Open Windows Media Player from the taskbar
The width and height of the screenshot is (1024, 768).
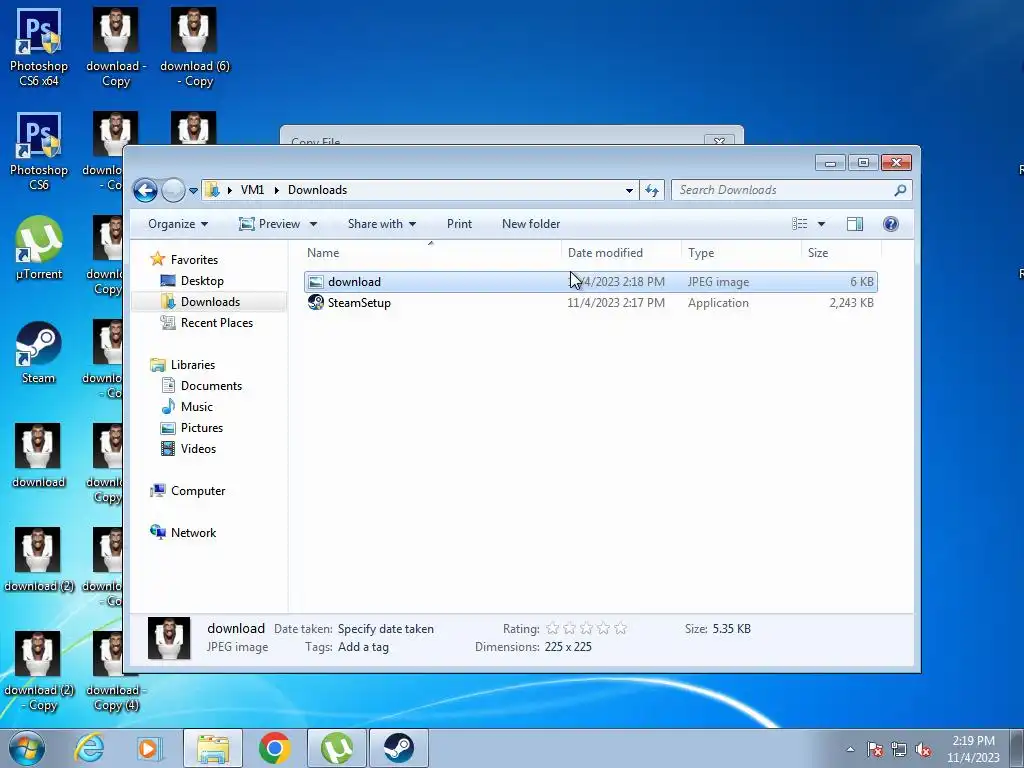(149, 748)
